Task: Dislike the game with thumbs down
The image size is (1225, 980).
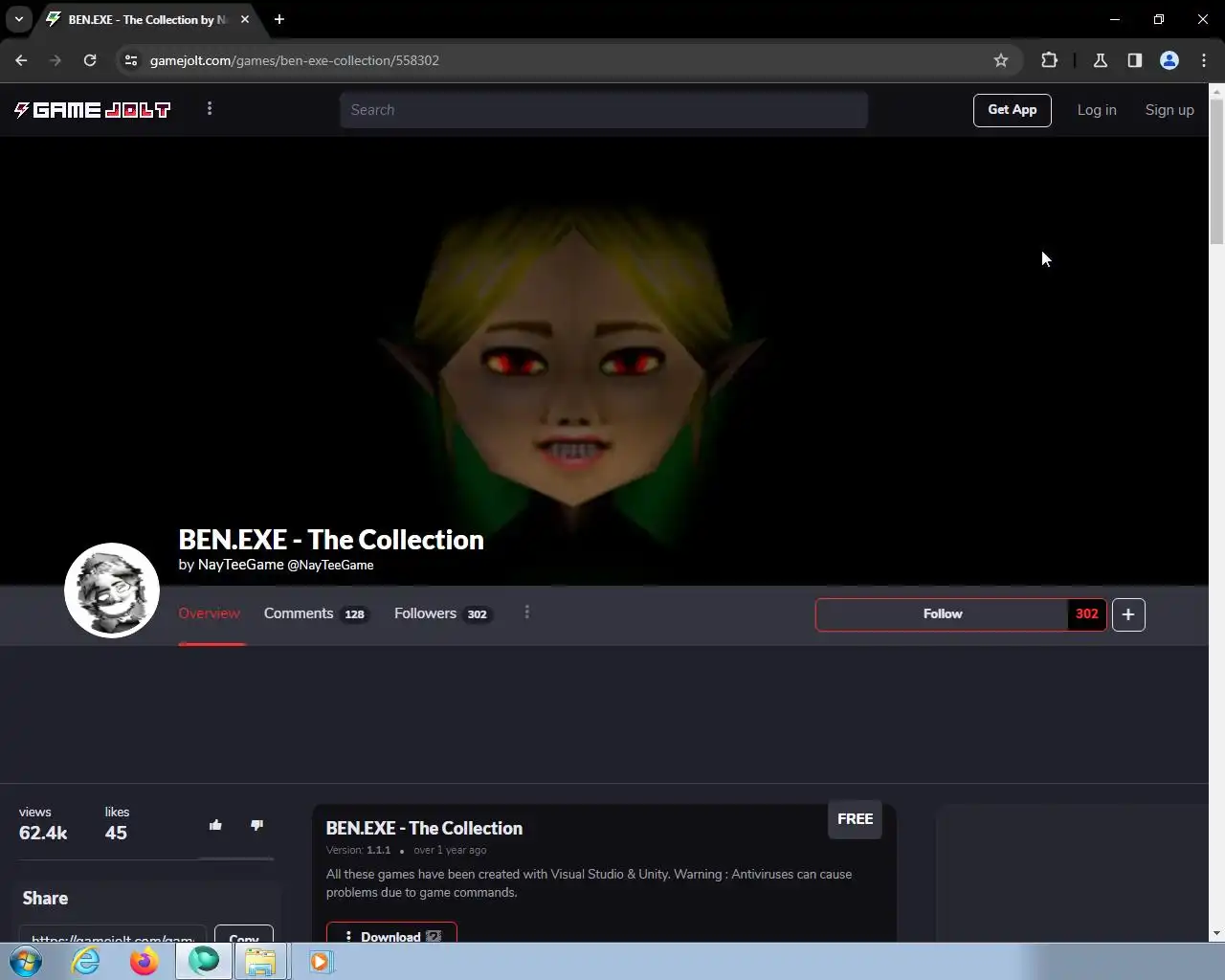Action: pyautogui.click(x=256, y=825)
